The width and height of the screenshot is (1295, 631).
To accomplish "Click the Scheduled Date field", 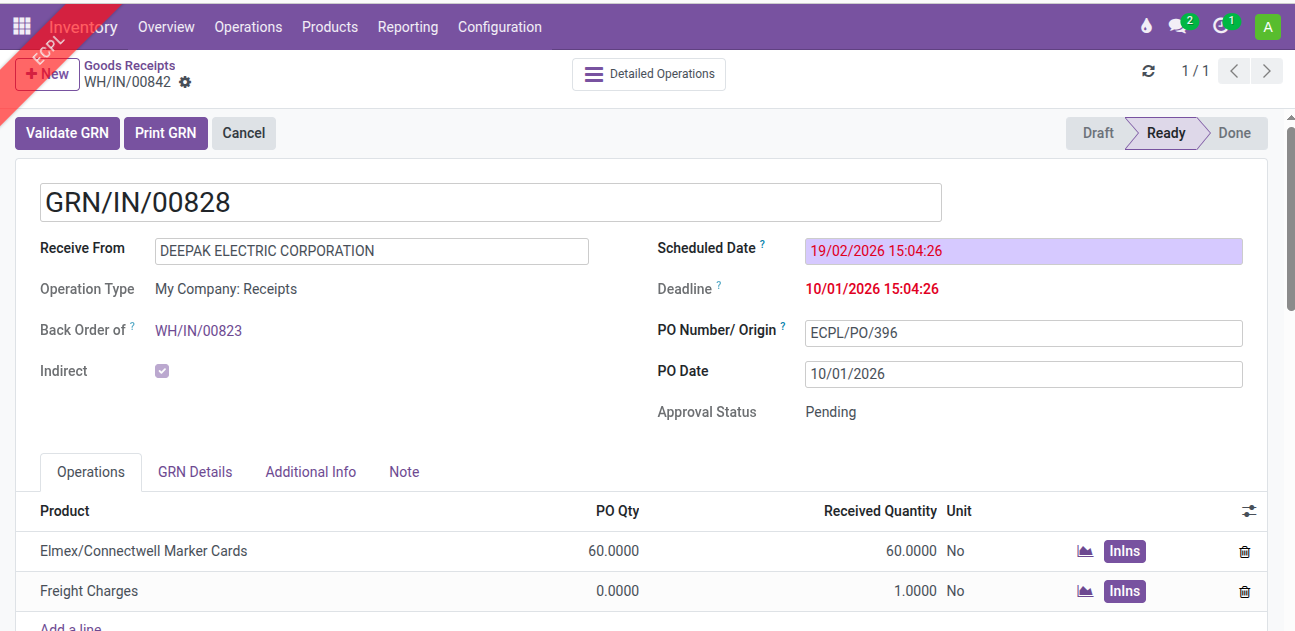I will [x=1022, y=251].
